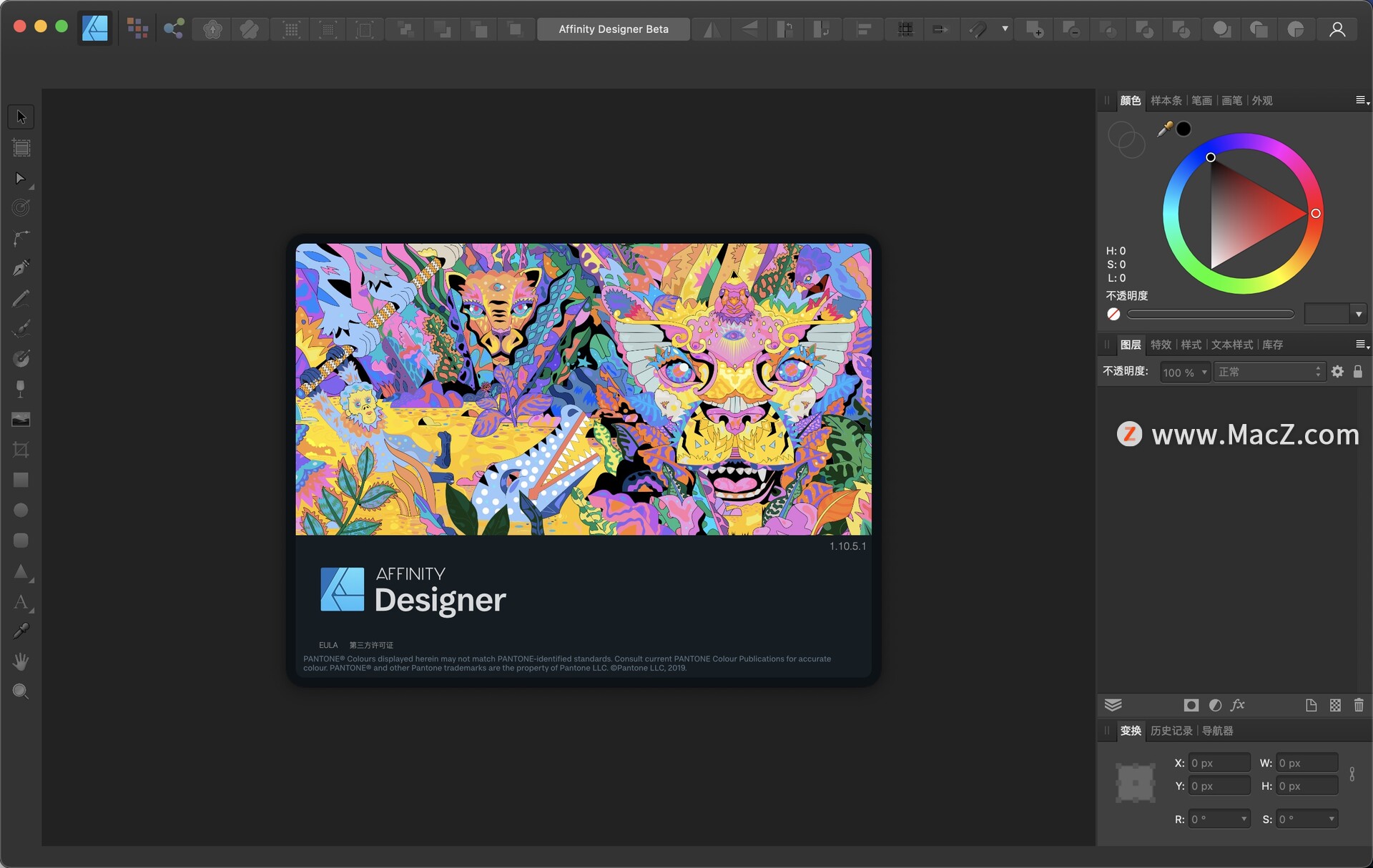The width and height of the screenshot is (1373, 868).
Task: Select the Pen tool
Action: [x=21, y=268]
